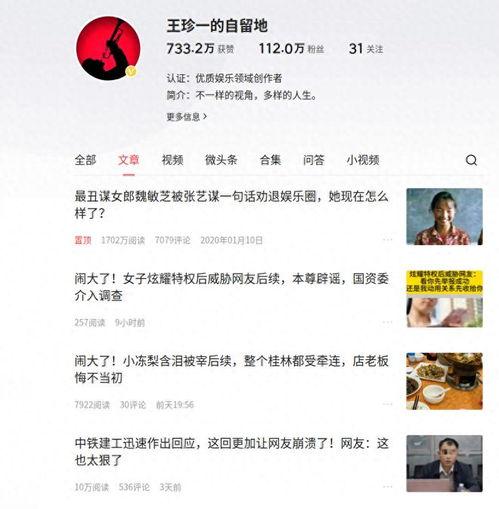Viewport: 499px width, 509px height.
Task: Select the 文章 tab
Action: 129,160
